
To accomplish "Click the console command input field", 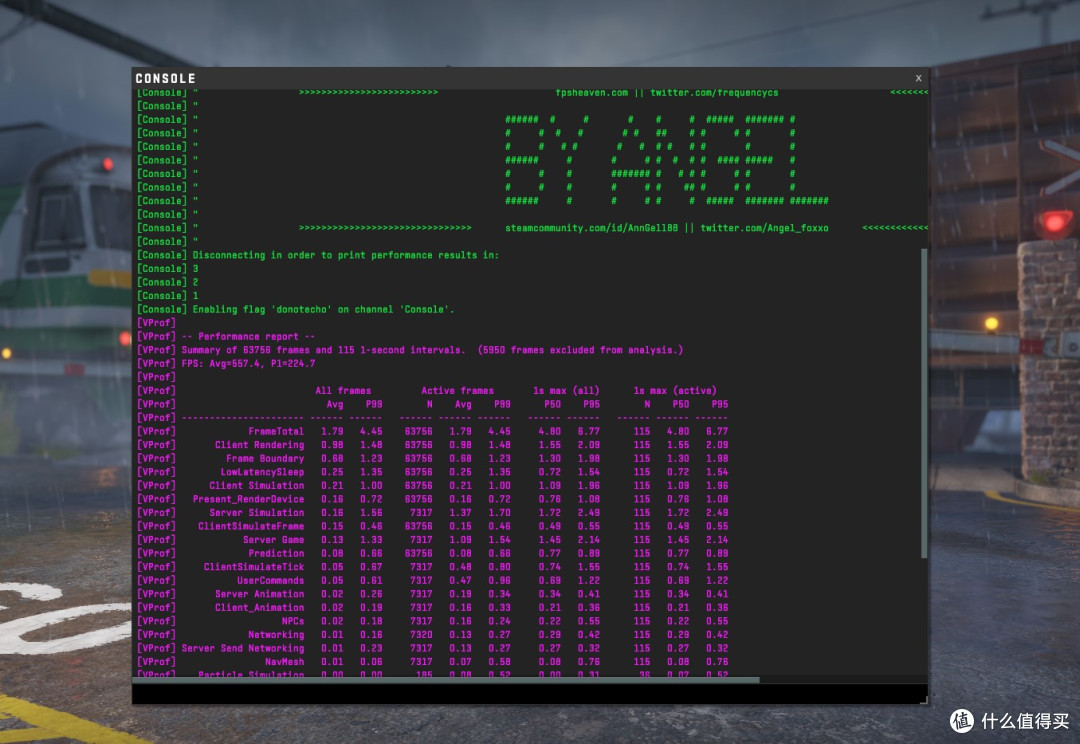I will click(525, 694).
